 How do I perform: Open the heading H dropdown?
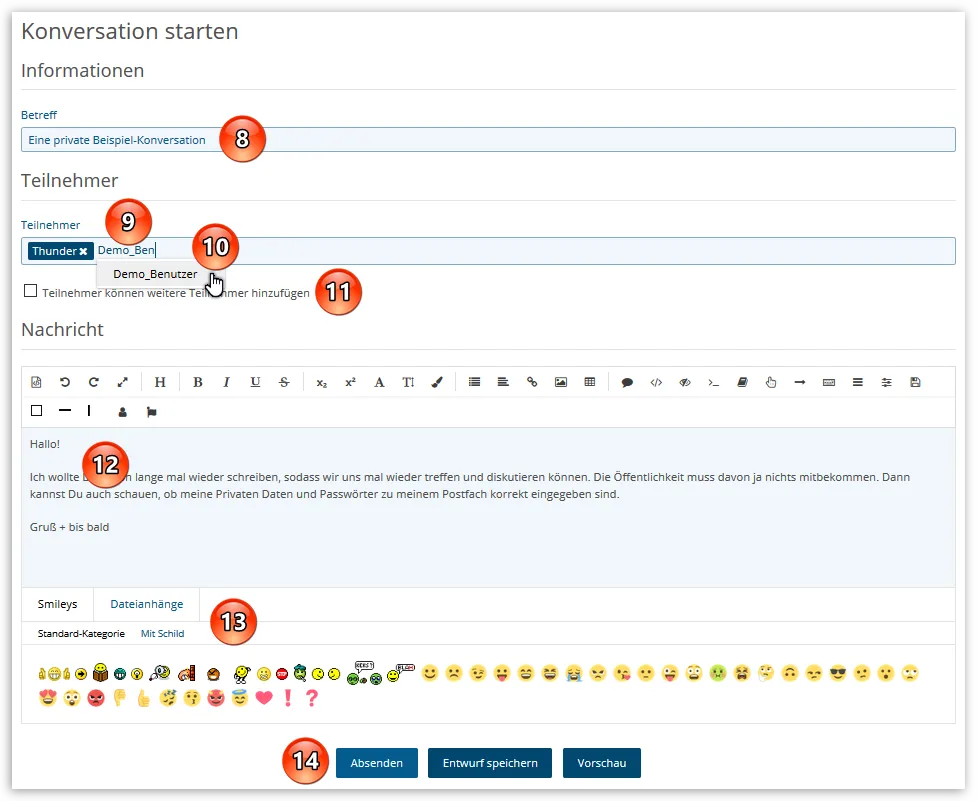[160, 382]
